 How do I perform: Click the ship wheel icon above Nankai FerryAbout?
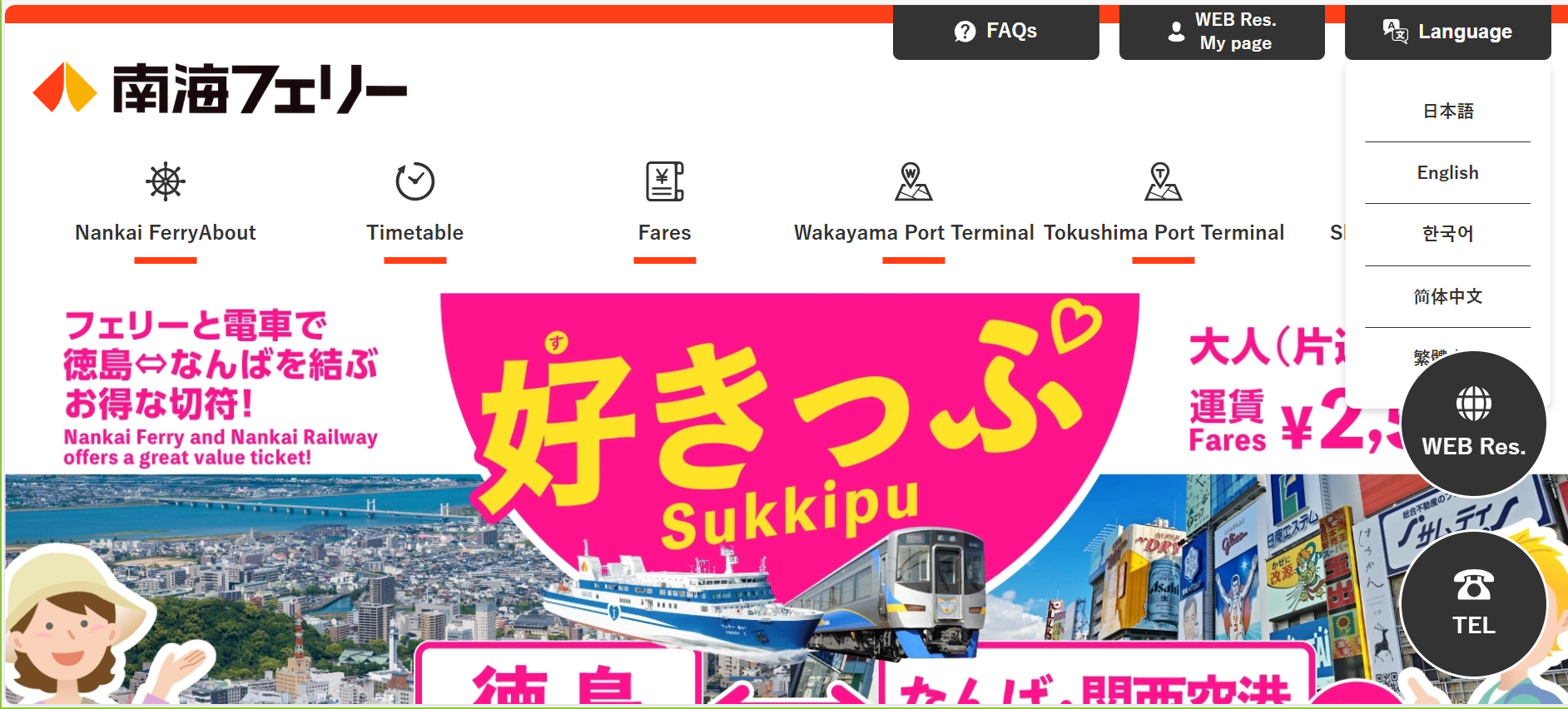166,181
